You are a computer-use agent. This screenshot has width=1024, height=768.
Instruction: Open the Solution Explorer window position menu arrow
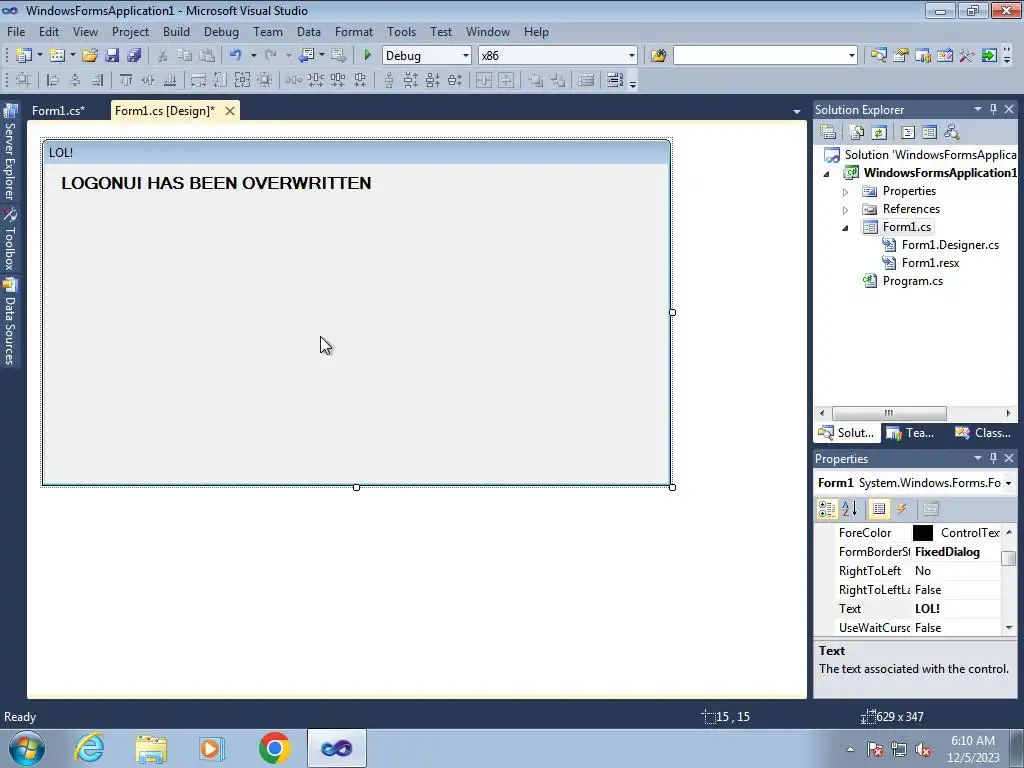point(978,110)
